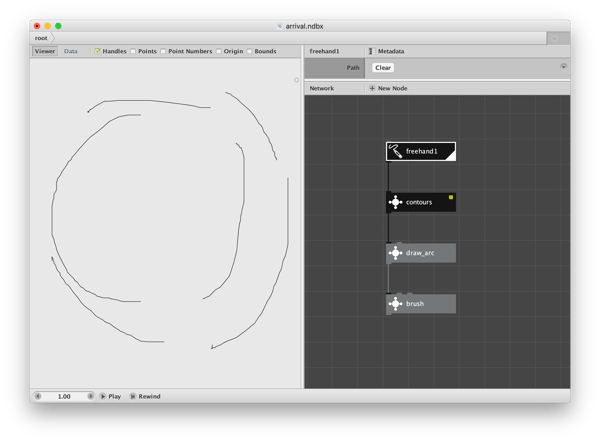This screenshot has width=600, height=442.
Task: Play the animation
Action: pyautogui.click(x=110, y=396)
